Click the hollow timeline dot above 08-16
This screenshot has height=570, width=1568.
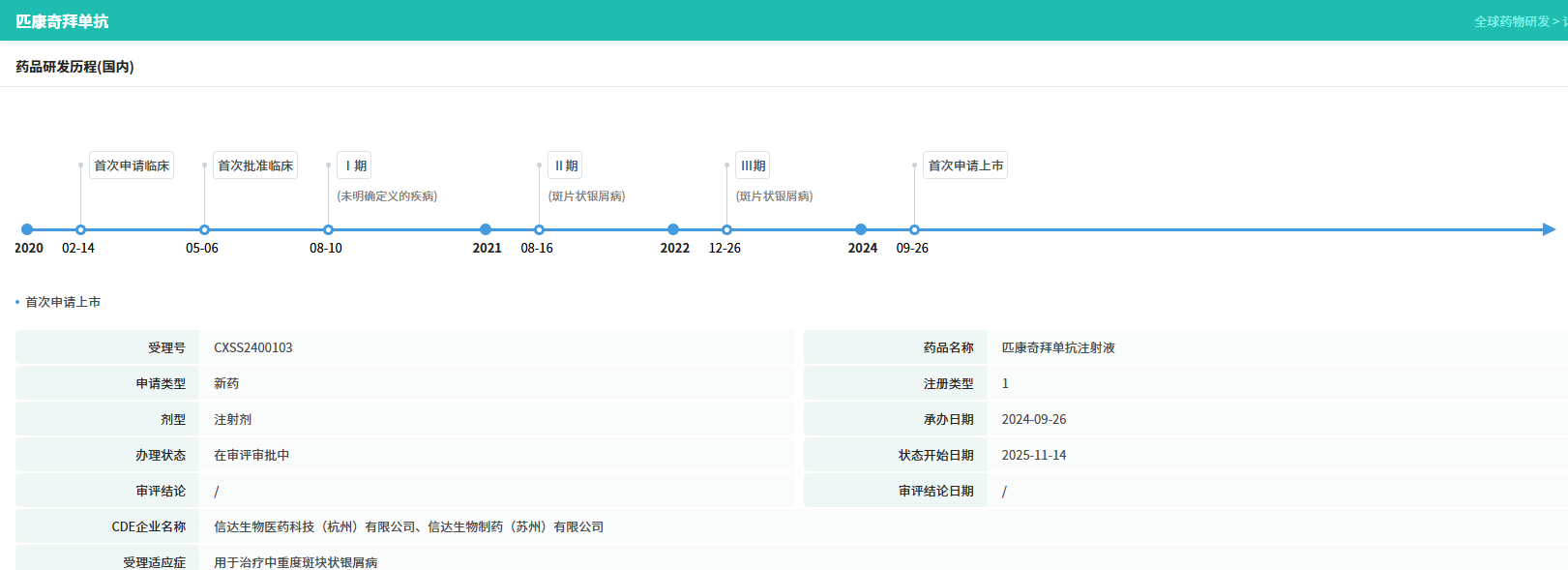coord(539,229)
